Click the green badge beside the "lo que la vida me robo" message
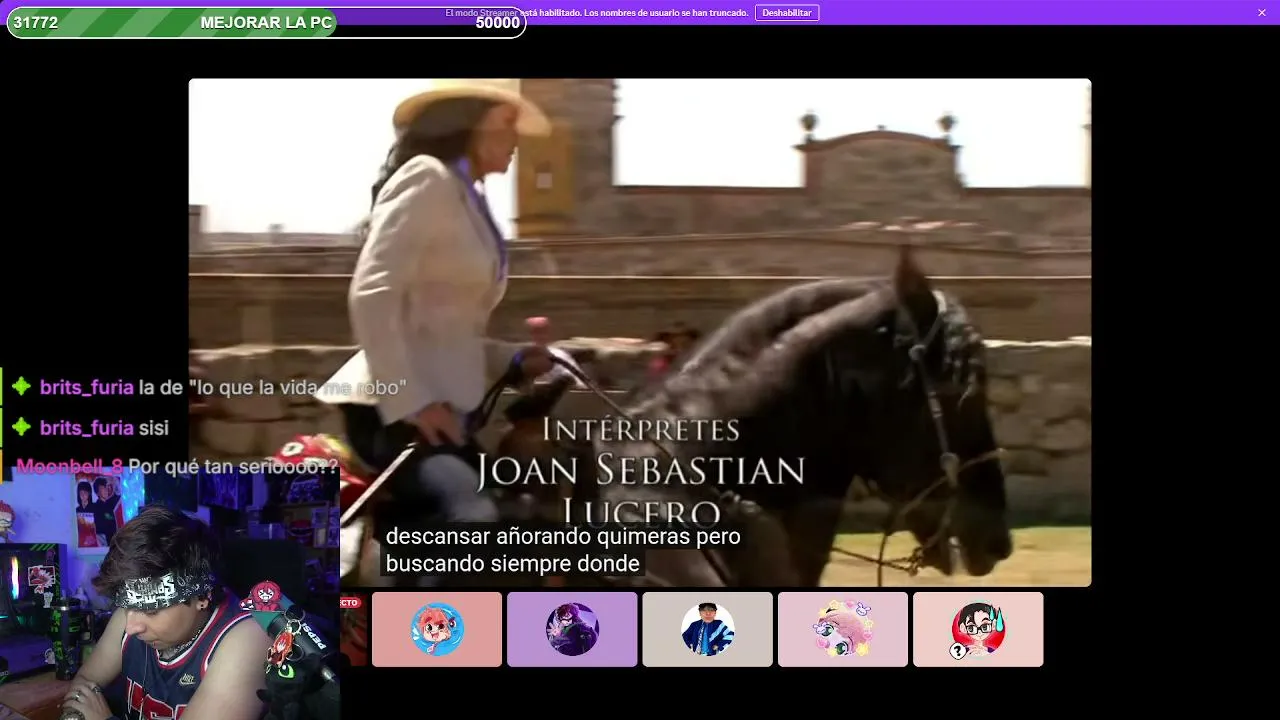1280x720 pixels. (x=21, y=387)
